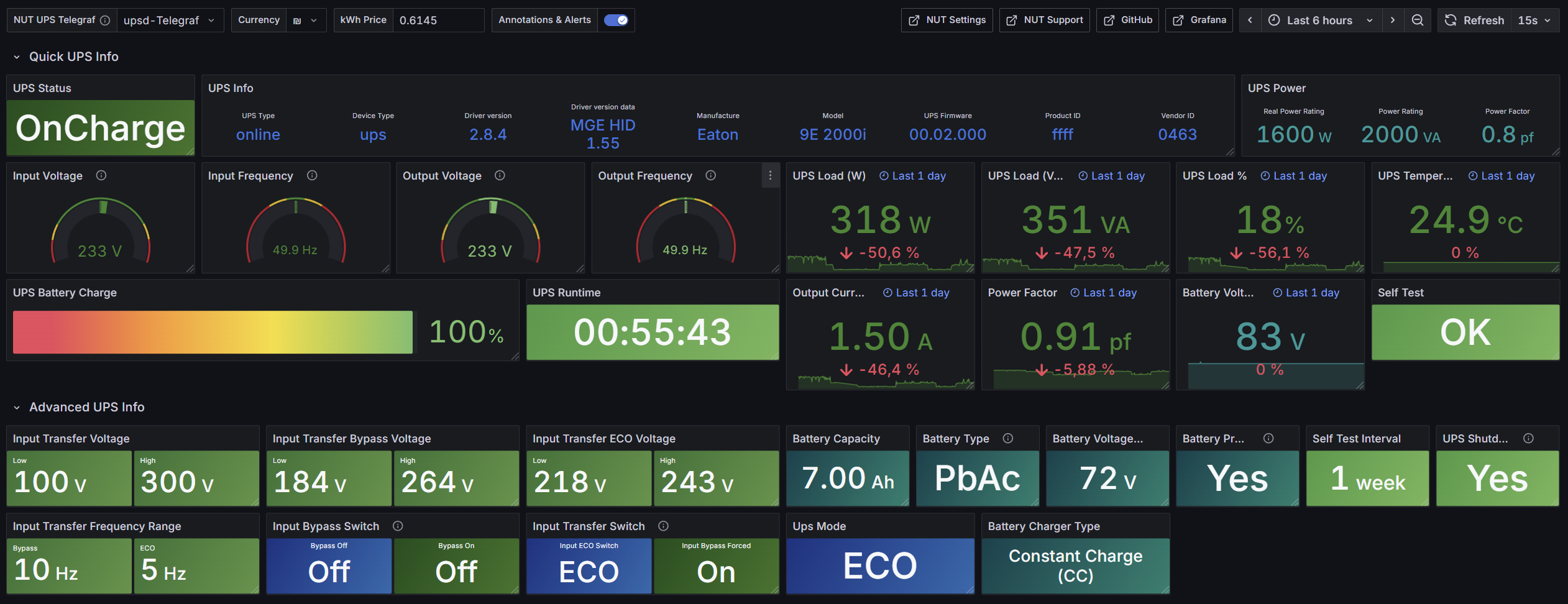Open the 15s refresh interval dropdown
The image size is (1568, 604).
(x=1534, y=20)
